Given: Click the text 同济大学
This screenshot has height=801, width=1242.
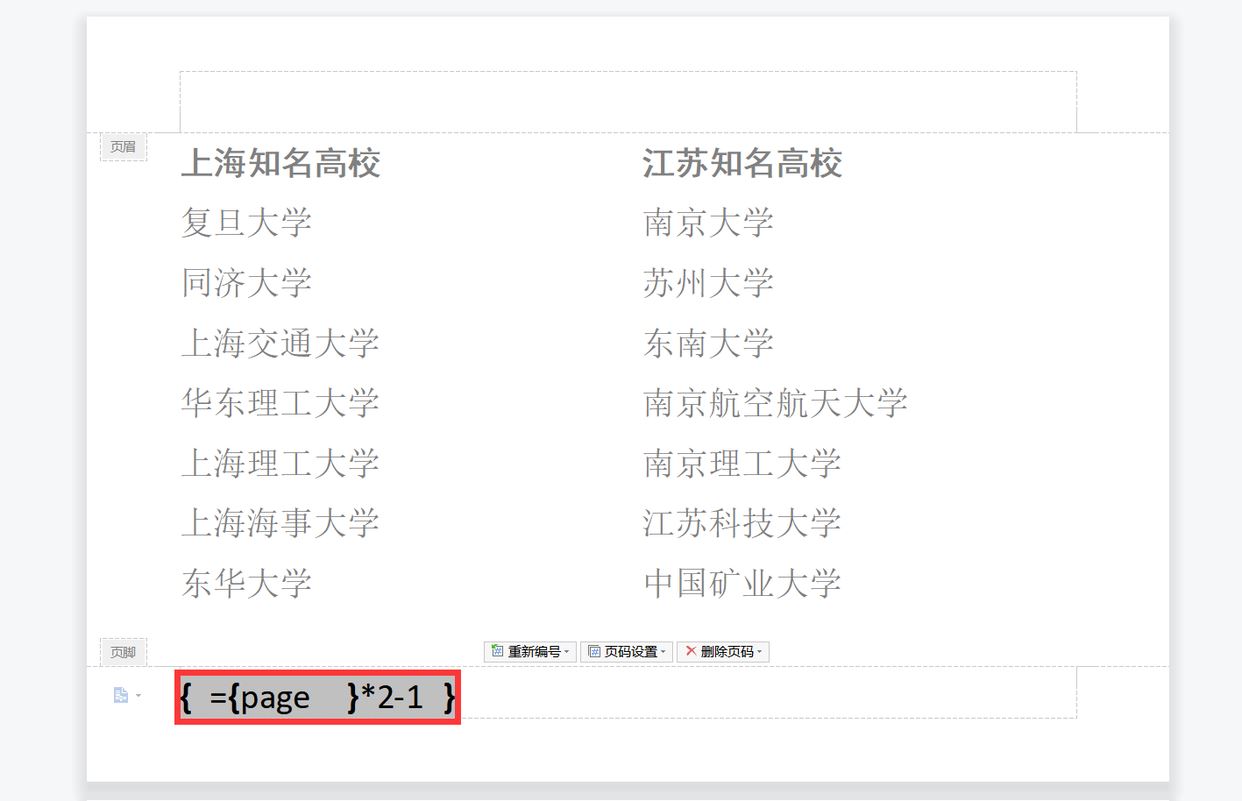Looking at the screenshot, I should (246, 283).
